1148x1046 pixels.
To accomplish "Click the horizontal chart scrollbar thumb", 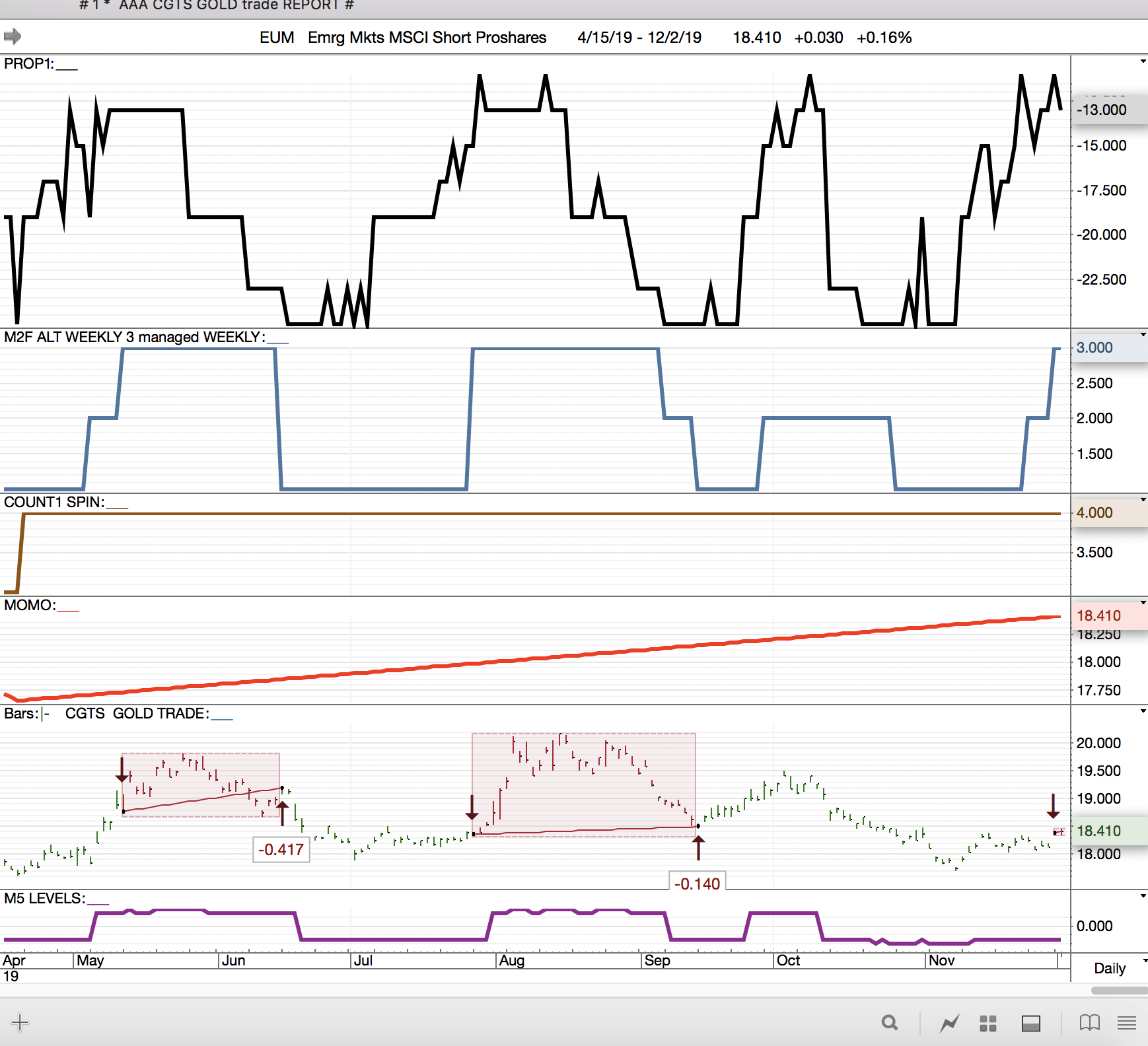I will tap(1120, 991).
